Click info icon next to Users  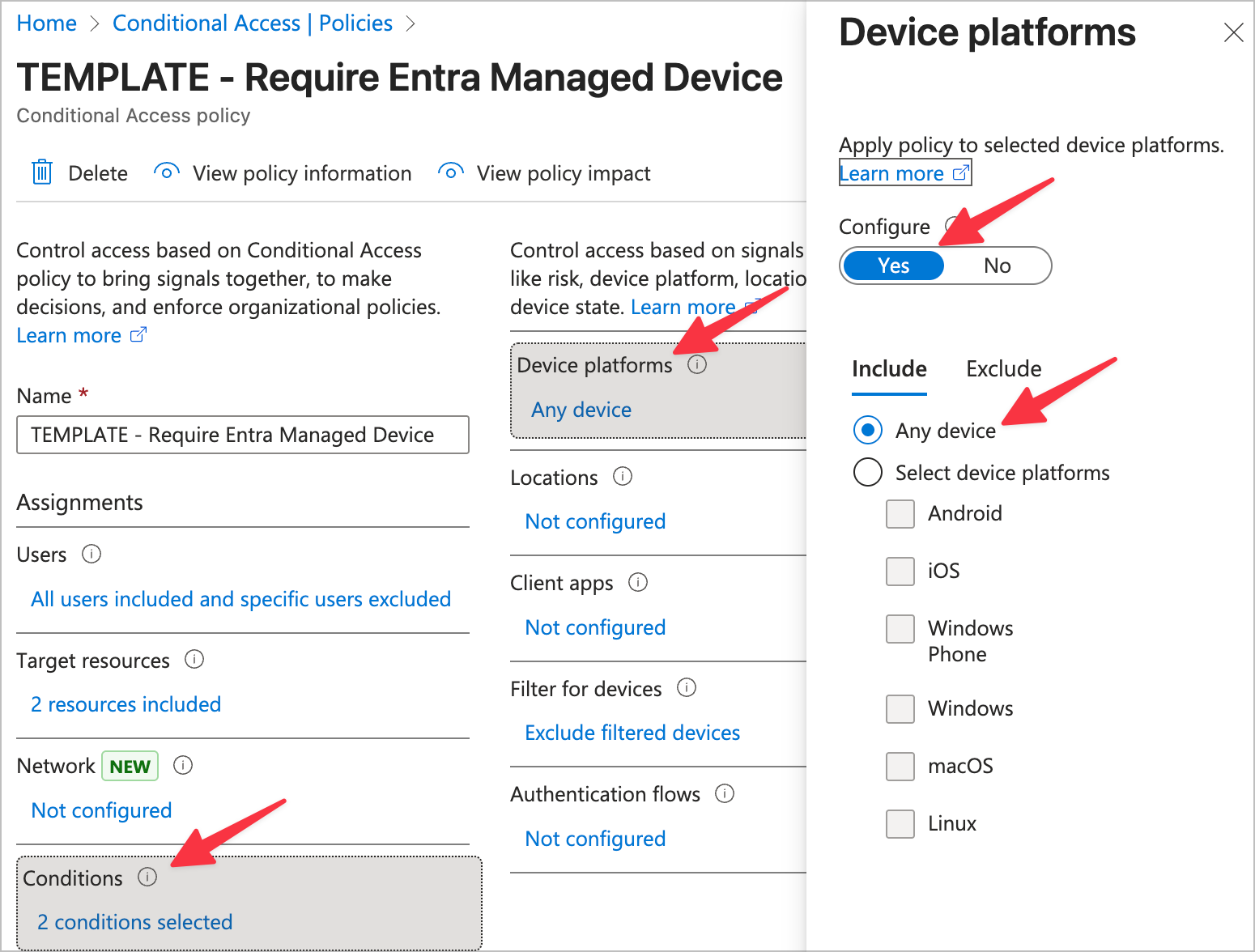click(x=91, y=555)
